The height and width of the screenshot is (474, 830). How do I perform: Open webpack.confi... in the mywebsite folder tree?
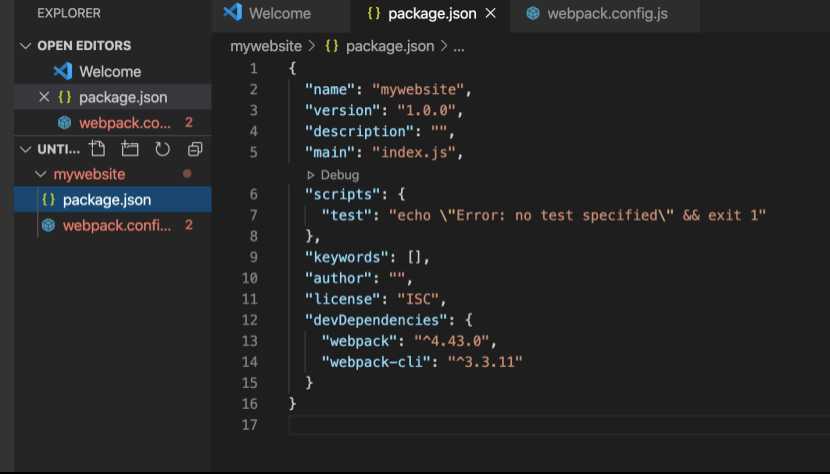click(x=113, y=226)
